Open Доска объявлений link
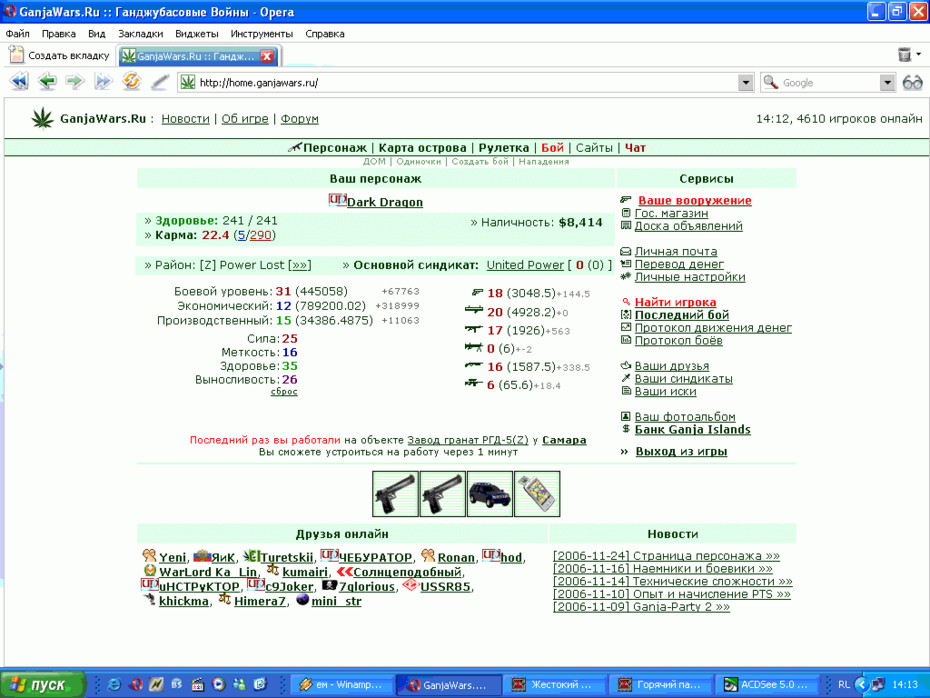This screenshot has width=930, height=698. (689, 226)
